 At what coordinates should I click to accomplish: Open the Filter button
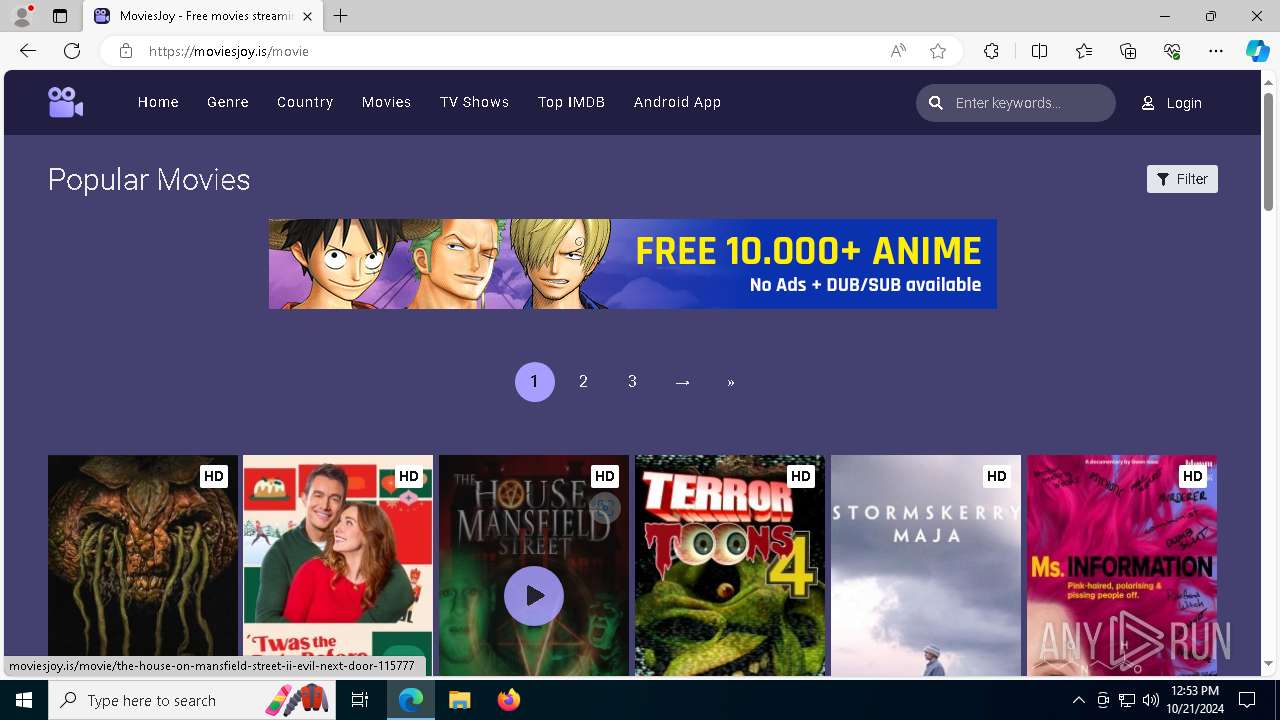1182,179
